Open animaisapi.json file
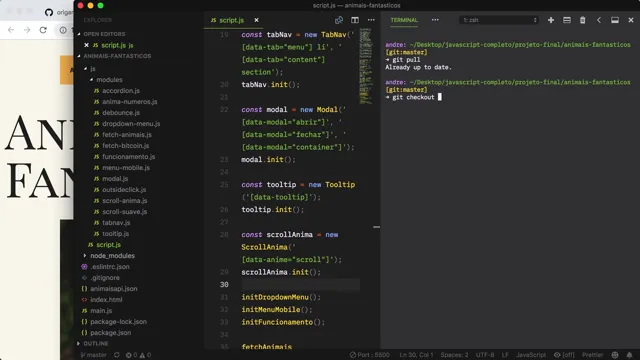This screenshot has width=640, height=360. click(113, 289)
